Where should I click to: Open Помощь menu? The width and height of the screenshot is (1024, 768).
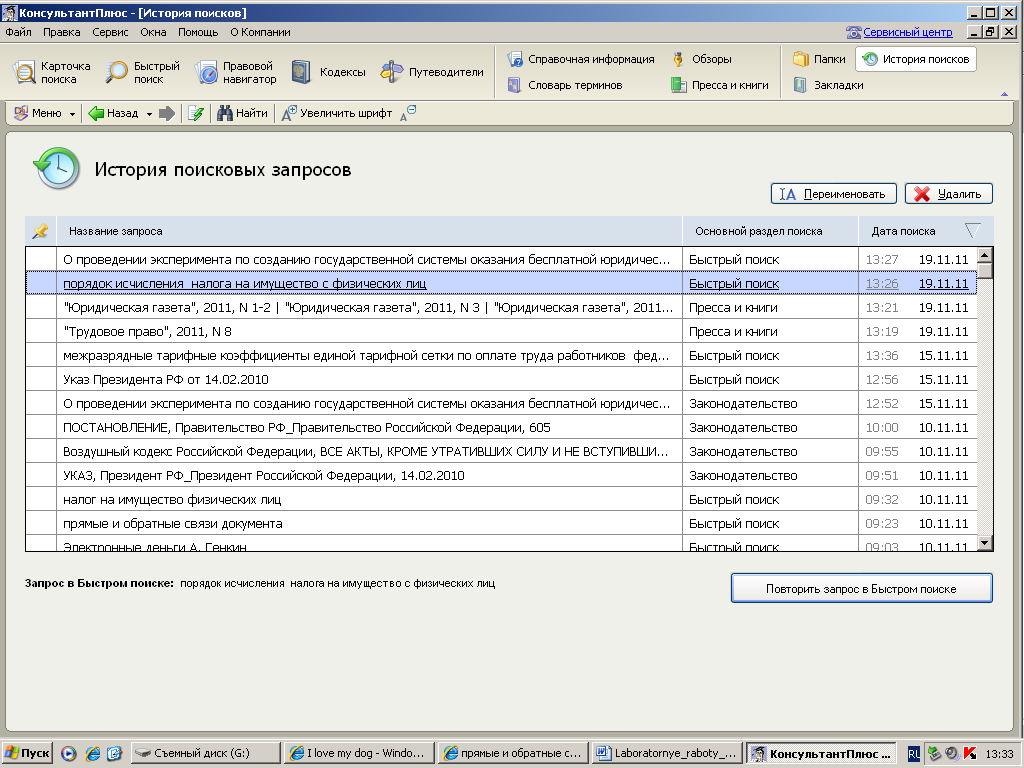coord(198,32)
